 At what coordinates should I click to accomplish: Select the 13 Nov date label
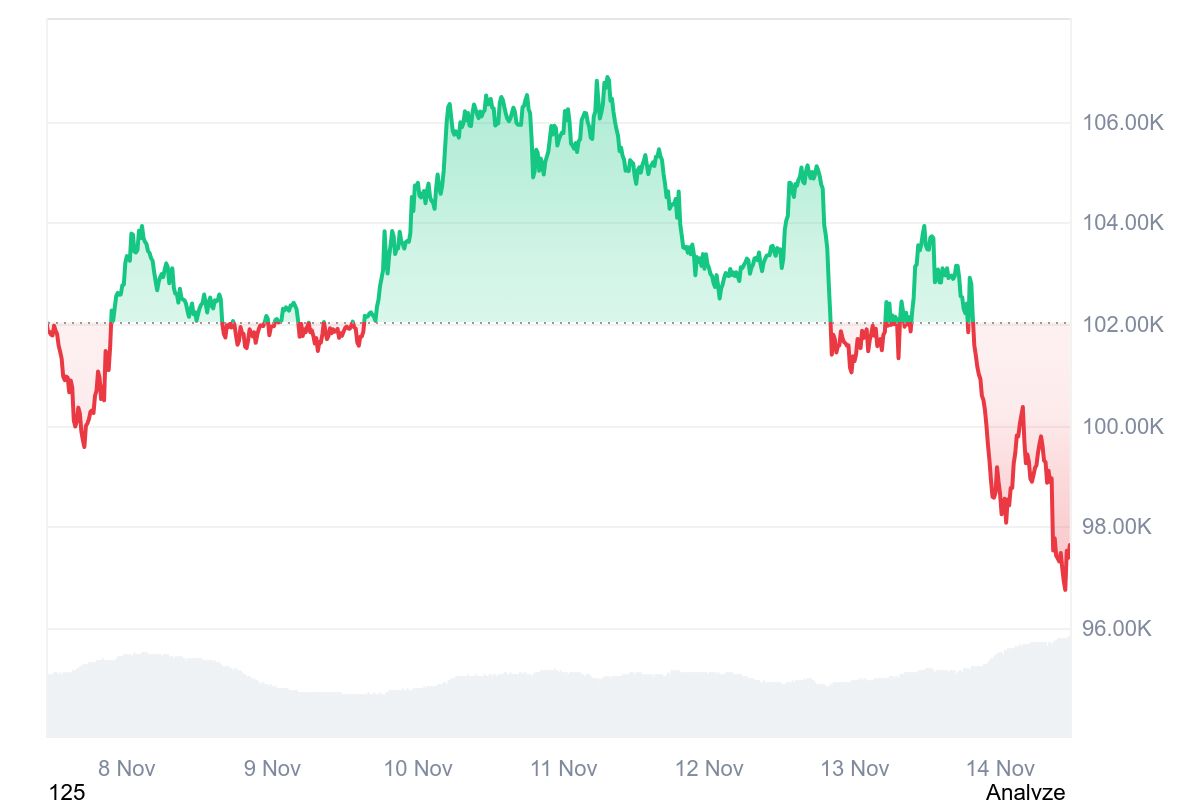tap(855, 769)
